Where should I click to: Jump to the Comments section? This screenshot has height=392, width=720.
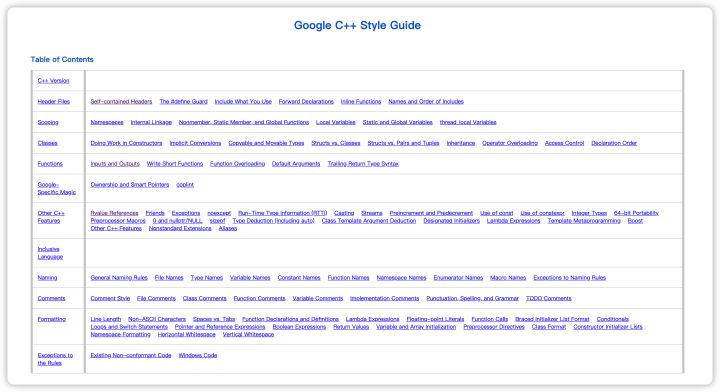tap(51, 298)
